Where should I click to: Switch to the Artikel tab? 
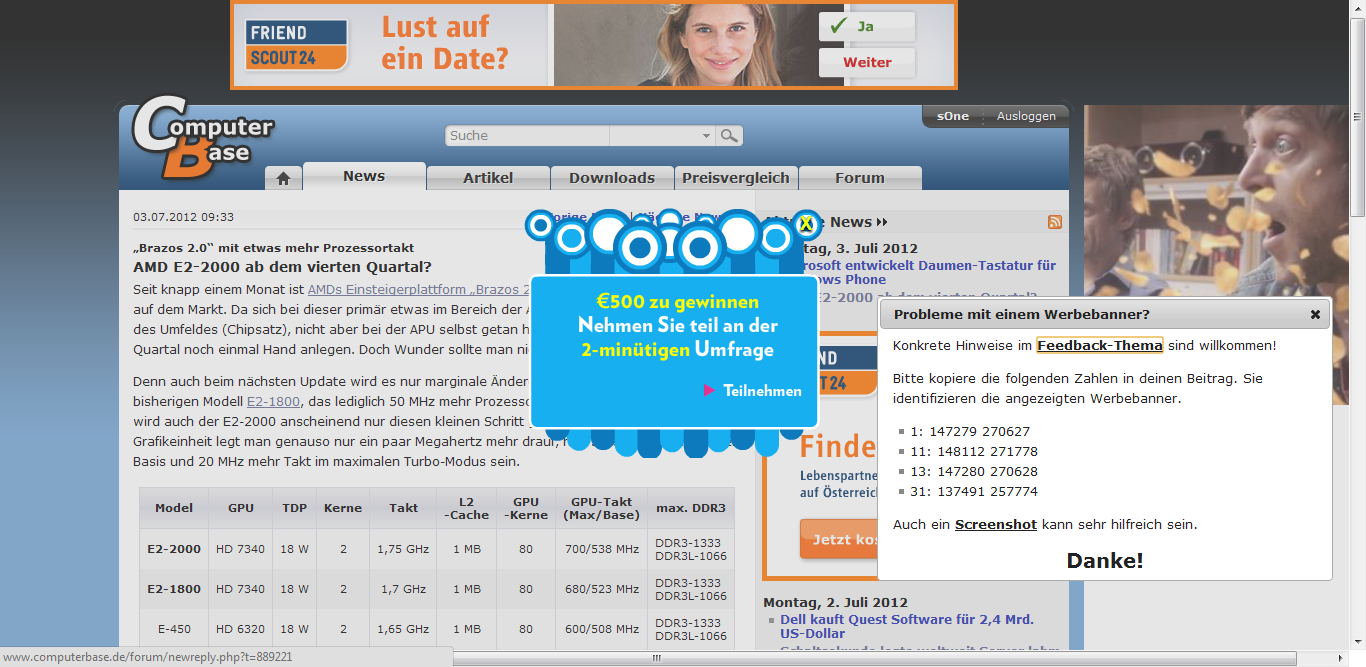point(488,178)
